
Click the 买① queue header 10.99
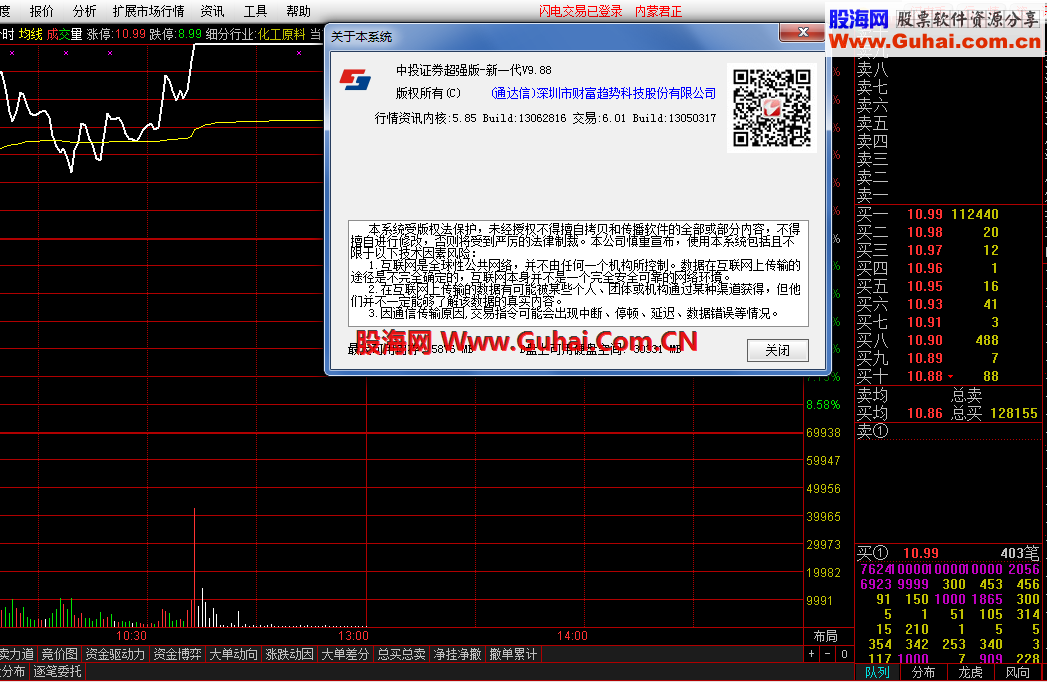point(921,553)
